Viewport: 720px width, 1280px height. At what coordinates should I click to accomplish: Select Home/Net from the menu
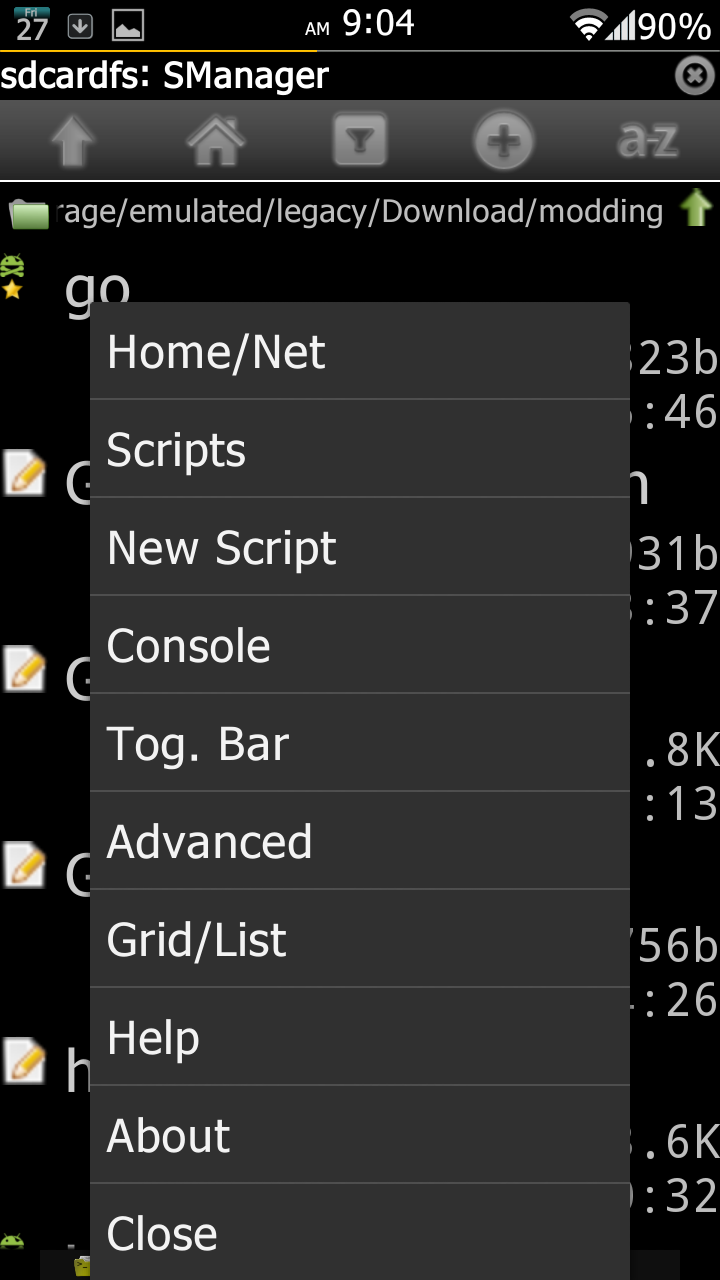pyautogui.click(x=360, y=352)
